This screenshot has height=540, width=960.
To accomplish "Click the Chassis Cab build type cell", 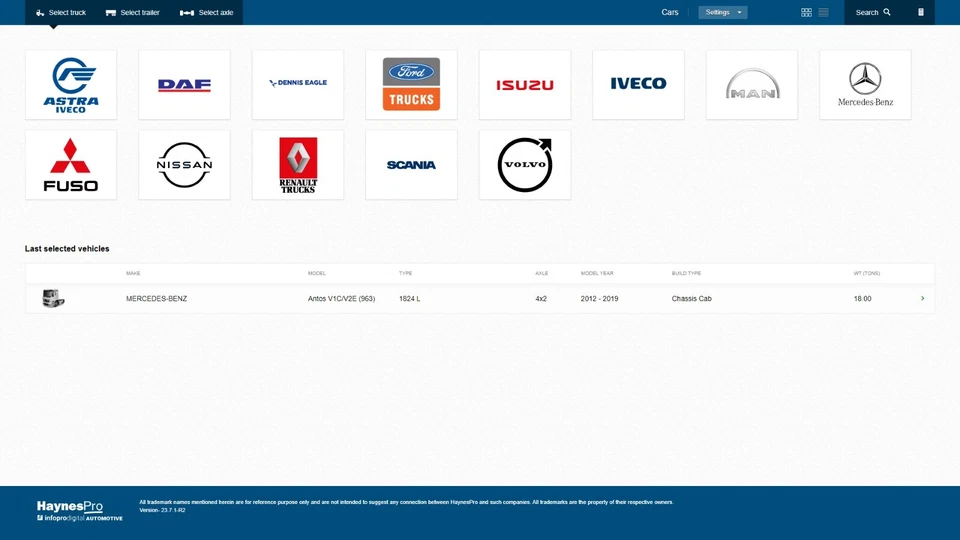I will coord(692,299).
